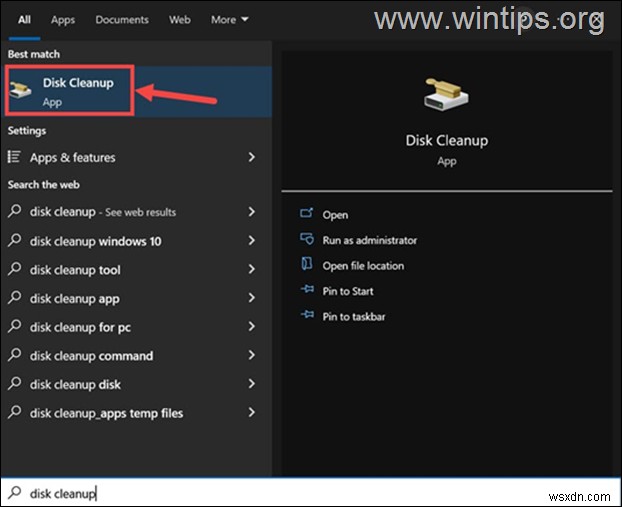Expand chevron for 'disk cleanup disk'

click(251, 383)
